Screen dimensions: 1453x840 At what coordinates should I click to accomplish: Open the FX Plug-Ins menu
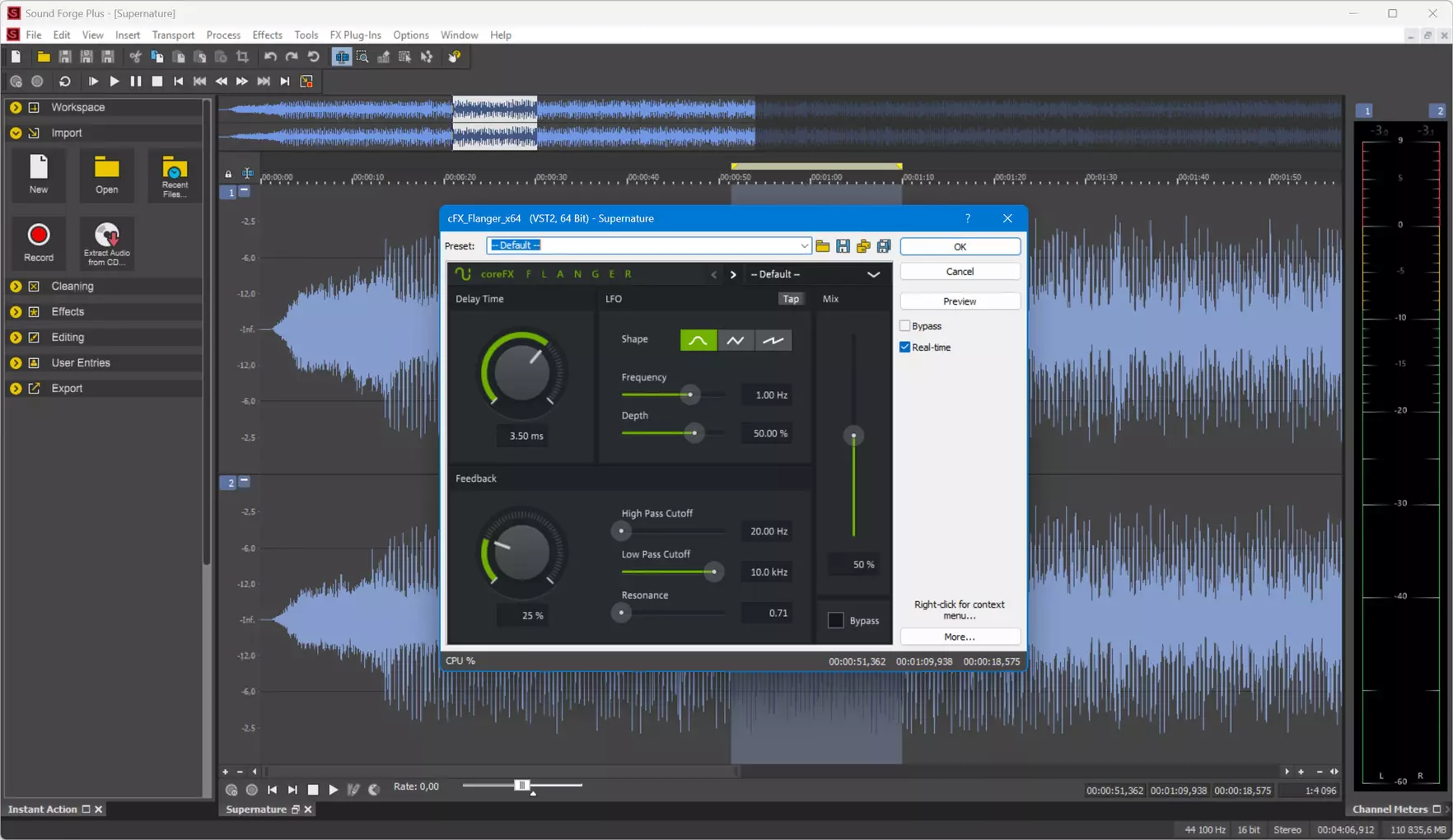(x=355, y=35)
